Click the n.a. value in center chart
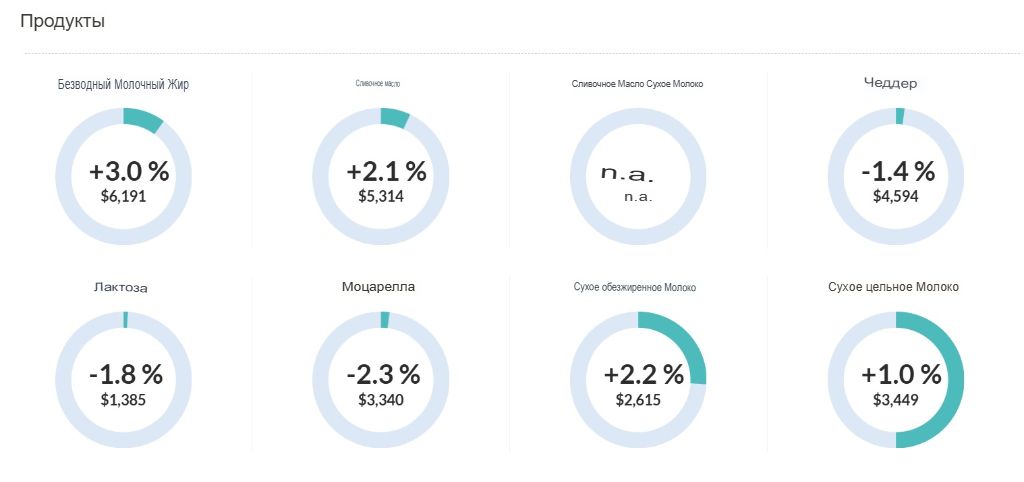Viewport: 1024px width, 482px height. pos(627,173)
